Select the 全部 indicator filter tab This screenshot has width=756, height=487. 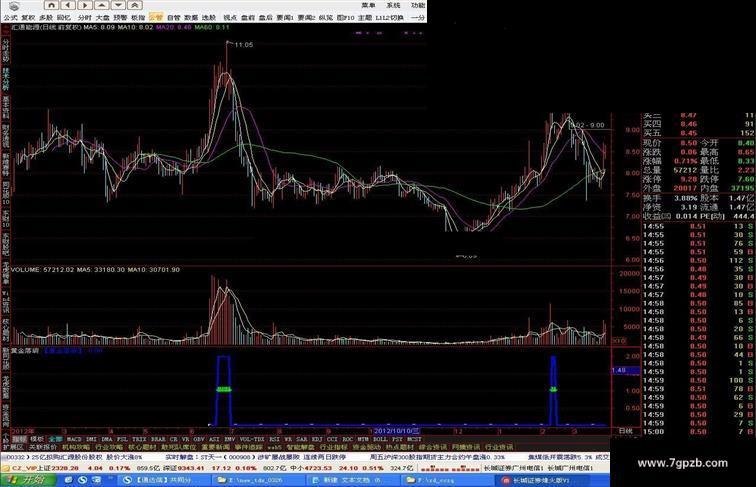click(x=55, y=440)
